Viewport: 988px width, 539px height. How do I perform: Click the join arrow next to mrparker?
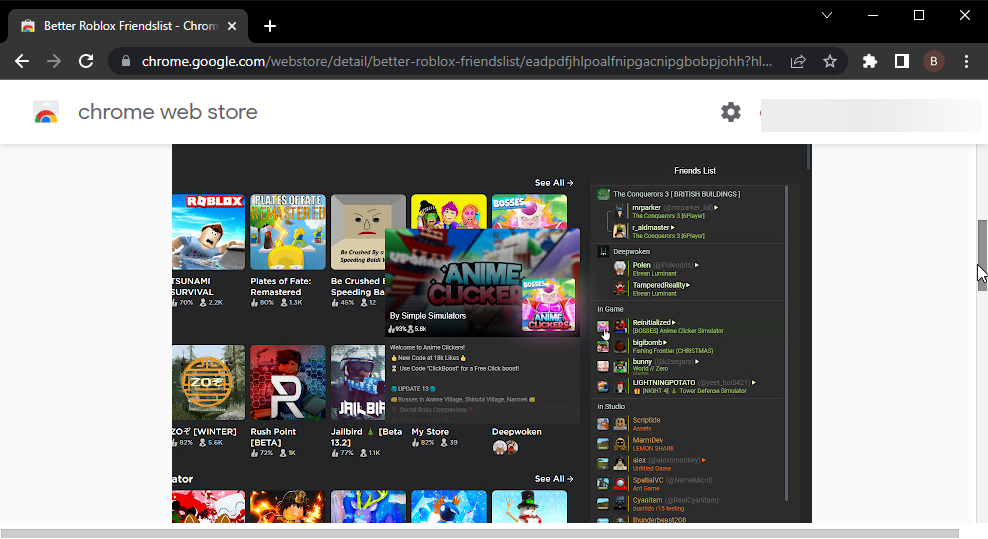pos(716,207)
